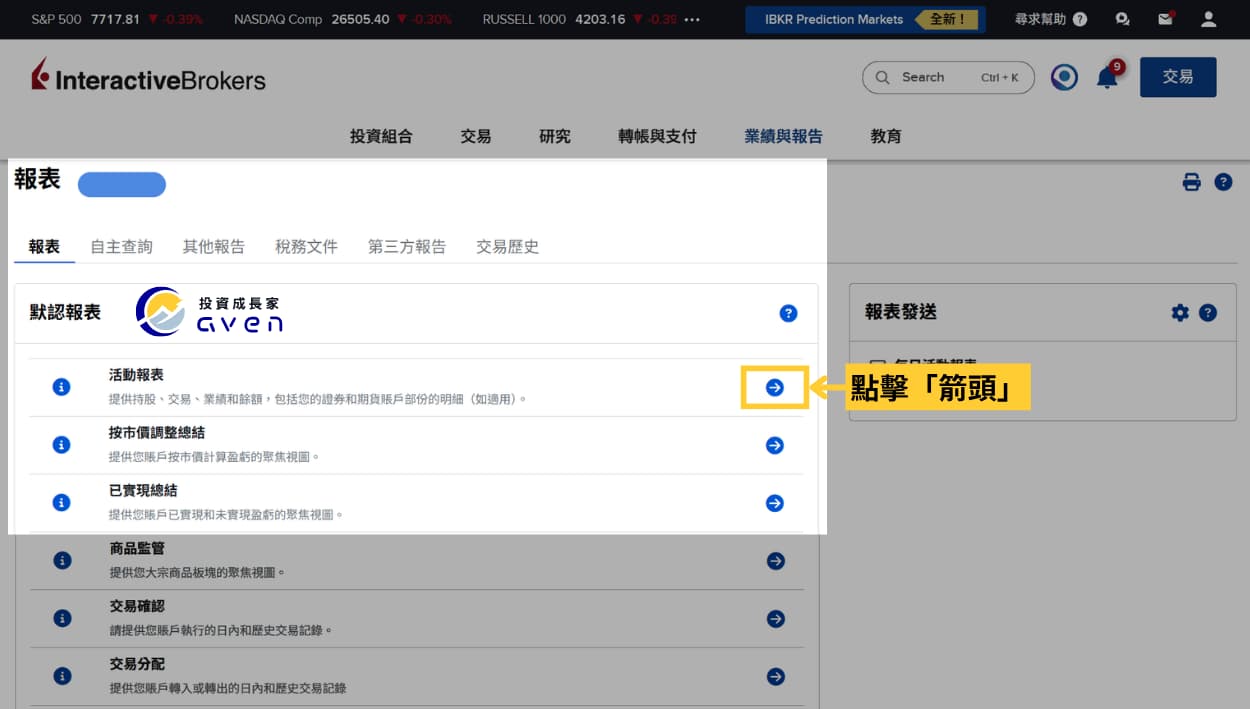Viewport: 1250px width, 709px height.
Task: Switch to the 自主查詢 tab
Action: [121, 246]
